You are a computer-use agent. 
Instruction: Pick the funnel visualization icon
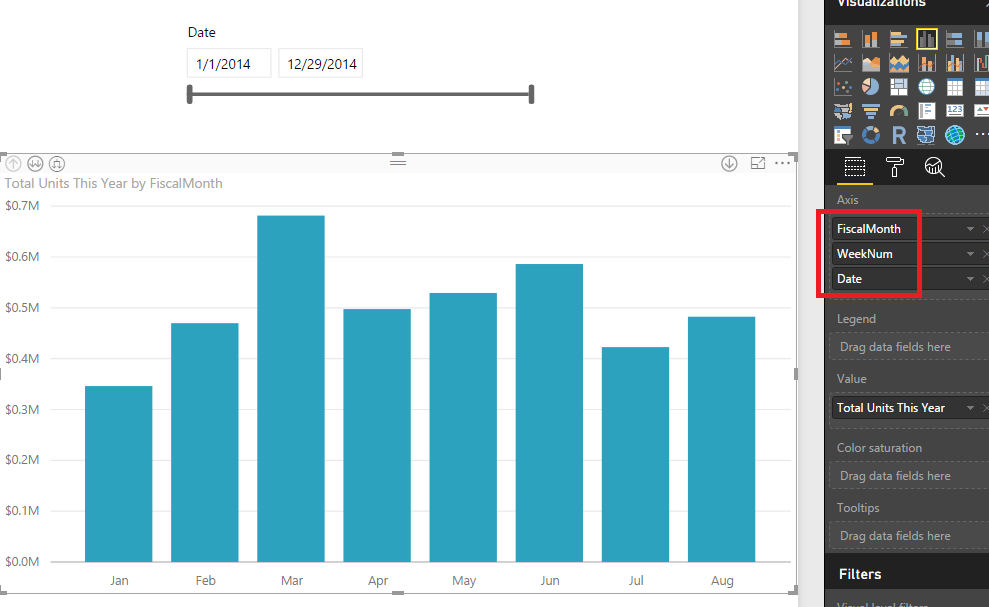(870, 111)
